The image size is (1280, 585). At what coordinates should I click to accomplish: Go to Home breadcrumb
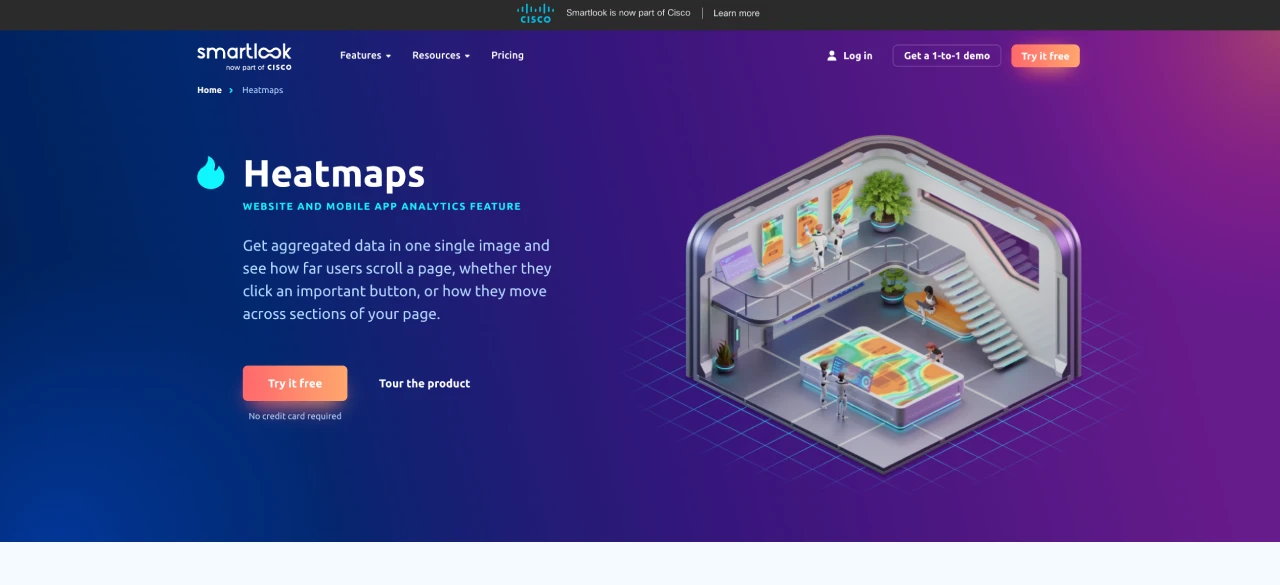(x=209, y=90)
